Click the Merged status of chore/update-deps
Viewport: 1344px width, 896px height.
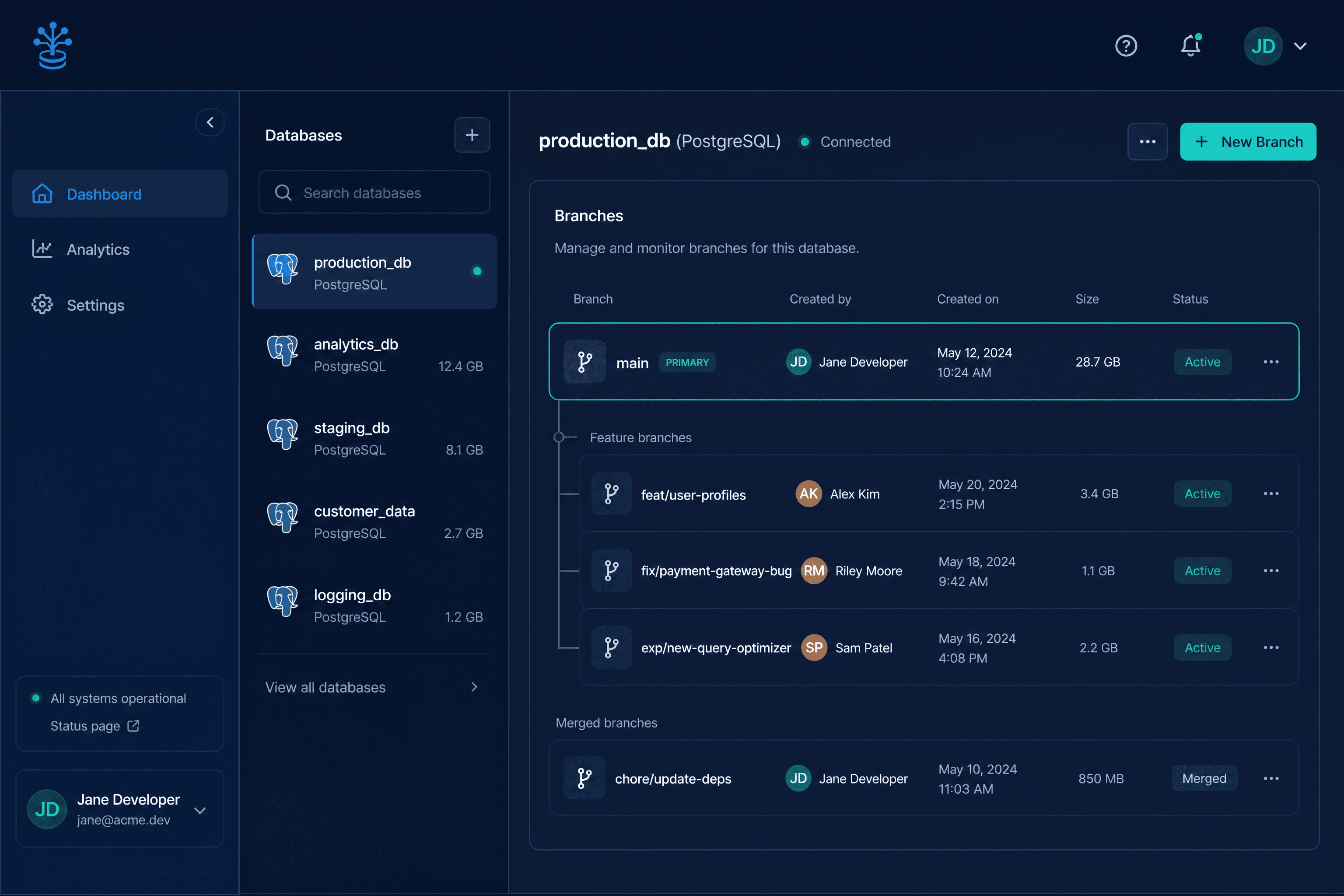1204,778
